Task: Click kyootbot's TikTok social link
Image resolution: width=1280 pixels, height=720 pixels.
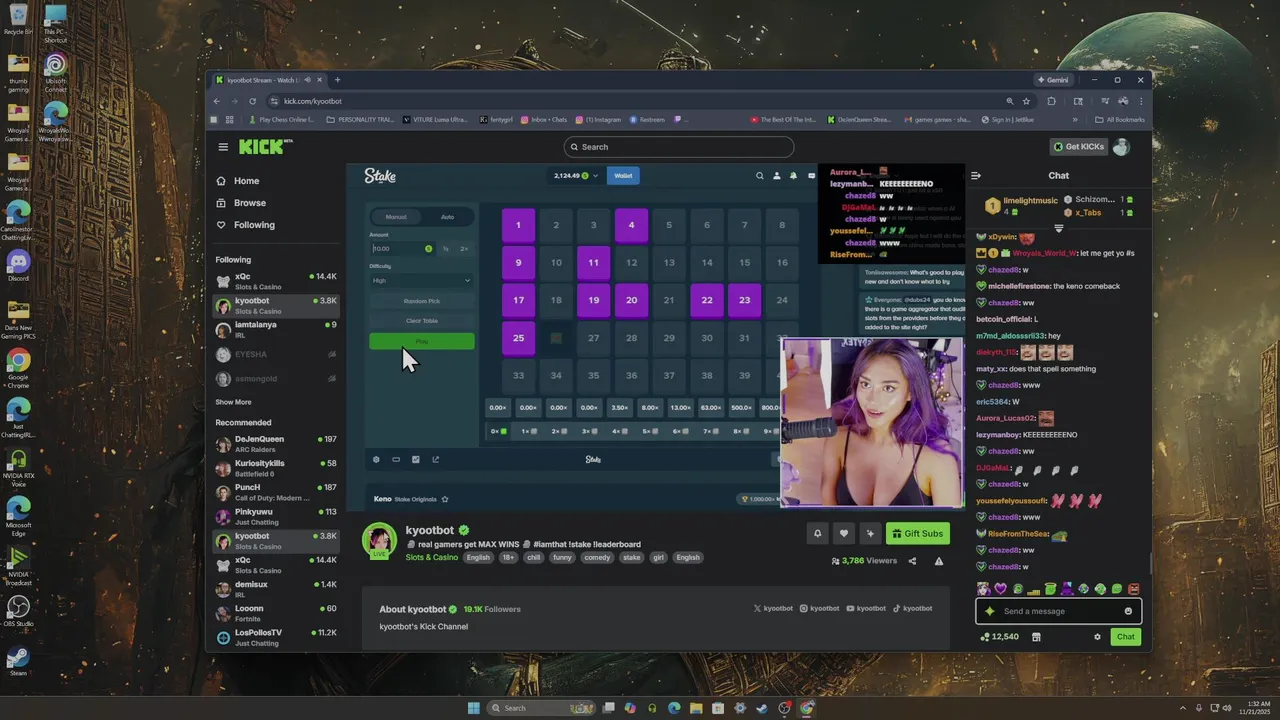Action: coord(912,608)
